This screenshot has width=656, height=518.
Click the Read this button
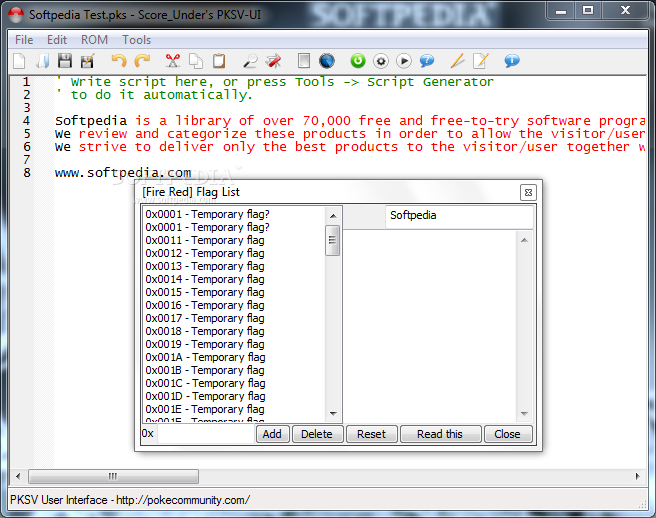coord(440,434)
